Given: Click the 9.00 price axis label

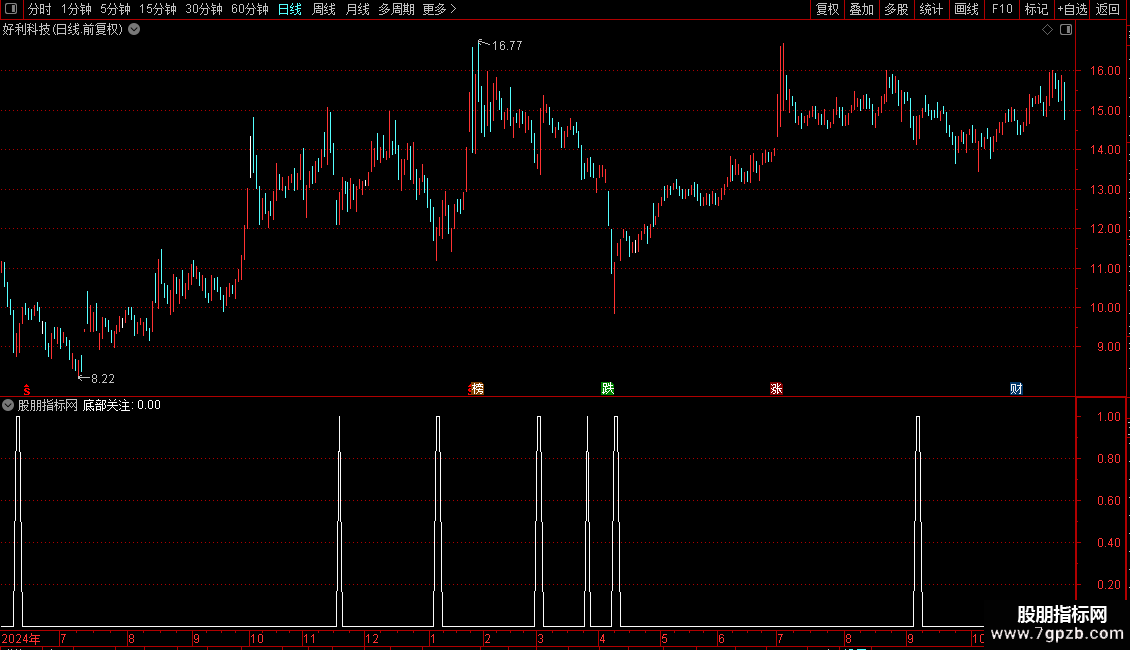Looking at the screenshot, I should tap(1108, 347).
